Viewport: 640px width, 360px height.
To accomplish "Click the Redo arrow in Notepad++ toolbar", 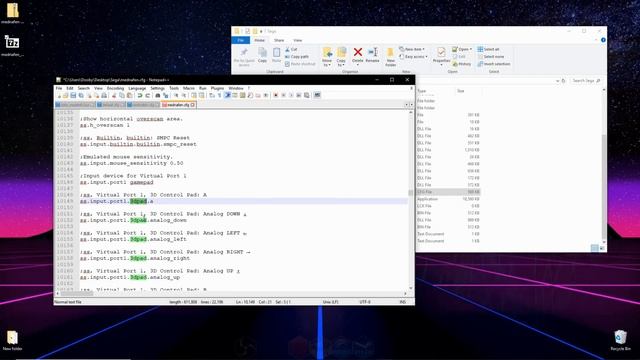I will point(148,96).
